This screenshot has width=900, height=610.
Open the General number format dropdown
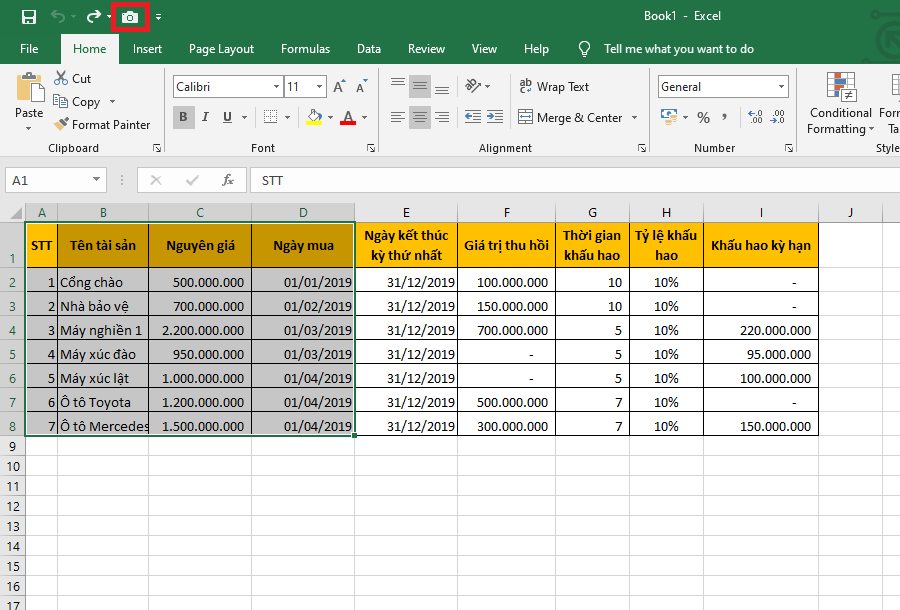(780, 87)
